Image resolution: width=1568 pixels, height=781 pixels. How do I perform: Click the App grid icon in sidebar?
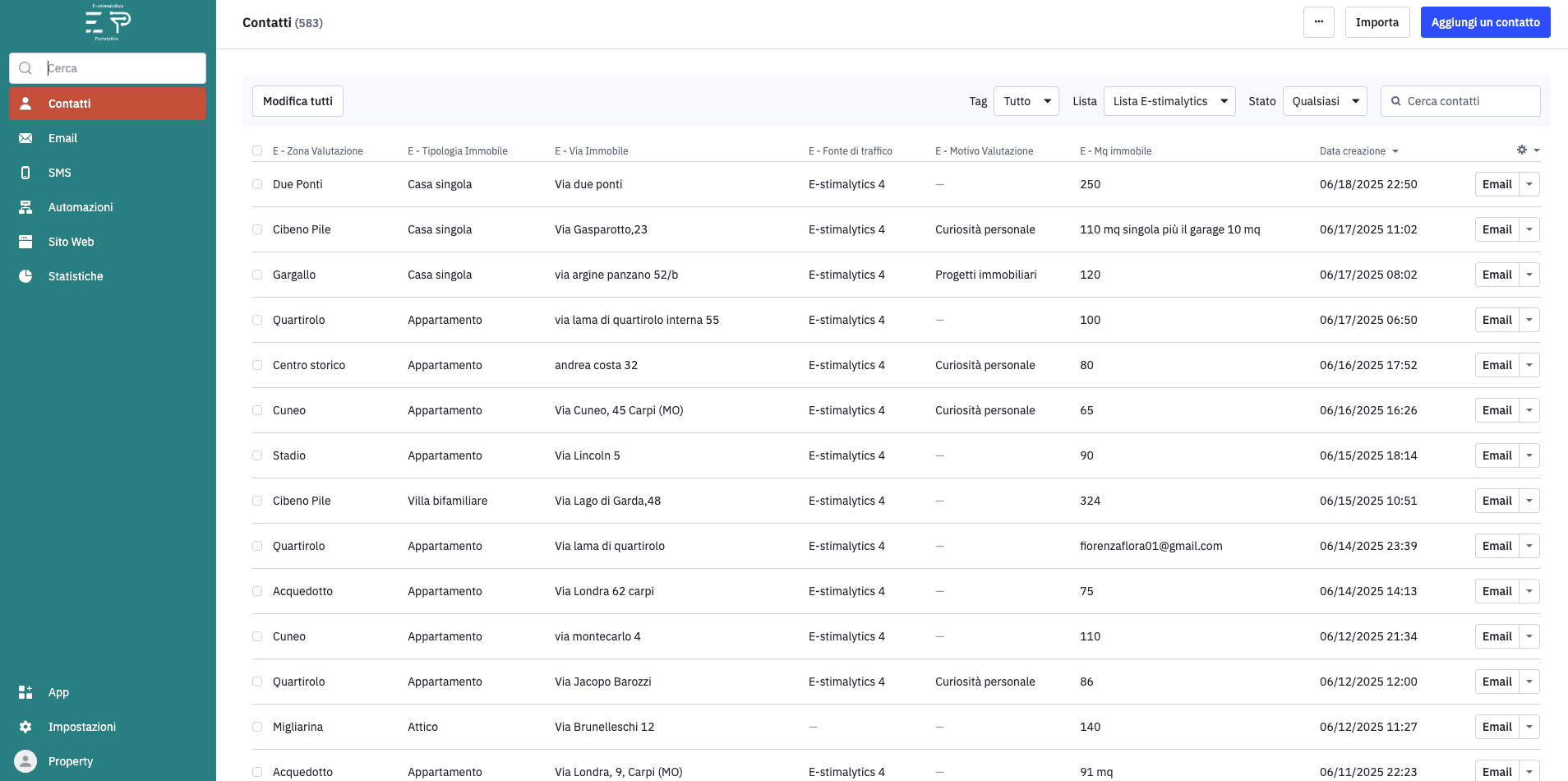pyautogui.click(x=25, y=692)
